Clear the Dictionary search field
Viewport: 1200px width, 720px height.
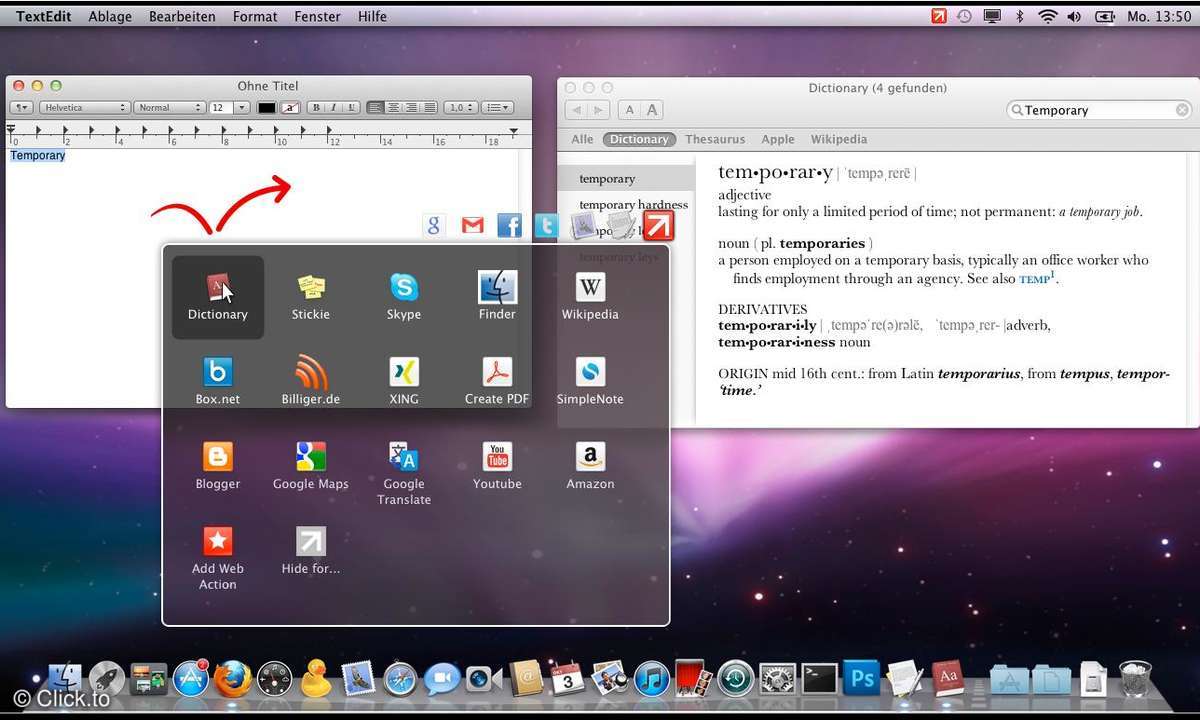[x=1182, y=110]
